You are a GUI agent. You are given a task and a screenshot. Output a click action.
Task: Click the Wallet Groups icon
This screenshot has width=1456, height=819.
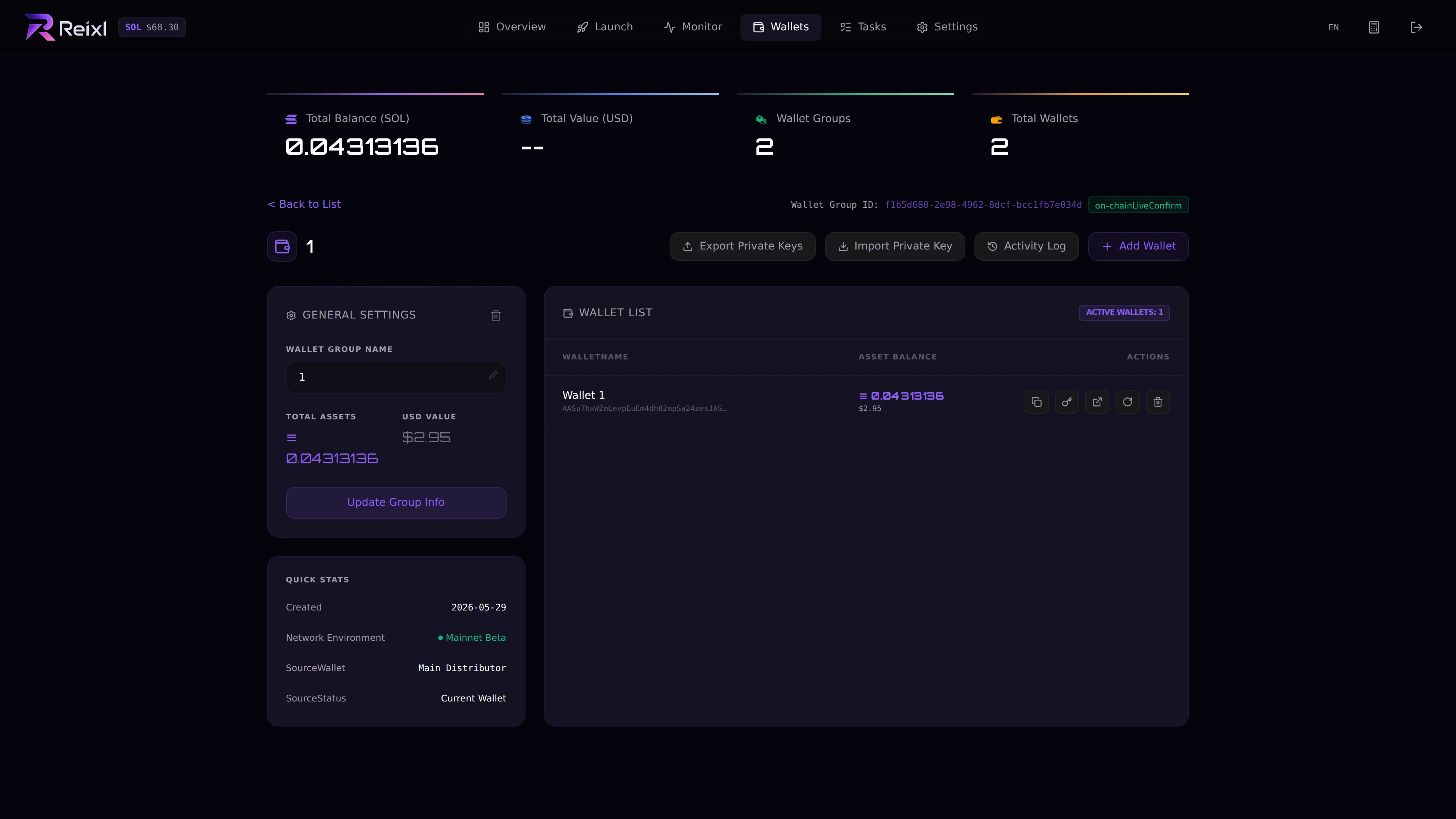[761, 119]
